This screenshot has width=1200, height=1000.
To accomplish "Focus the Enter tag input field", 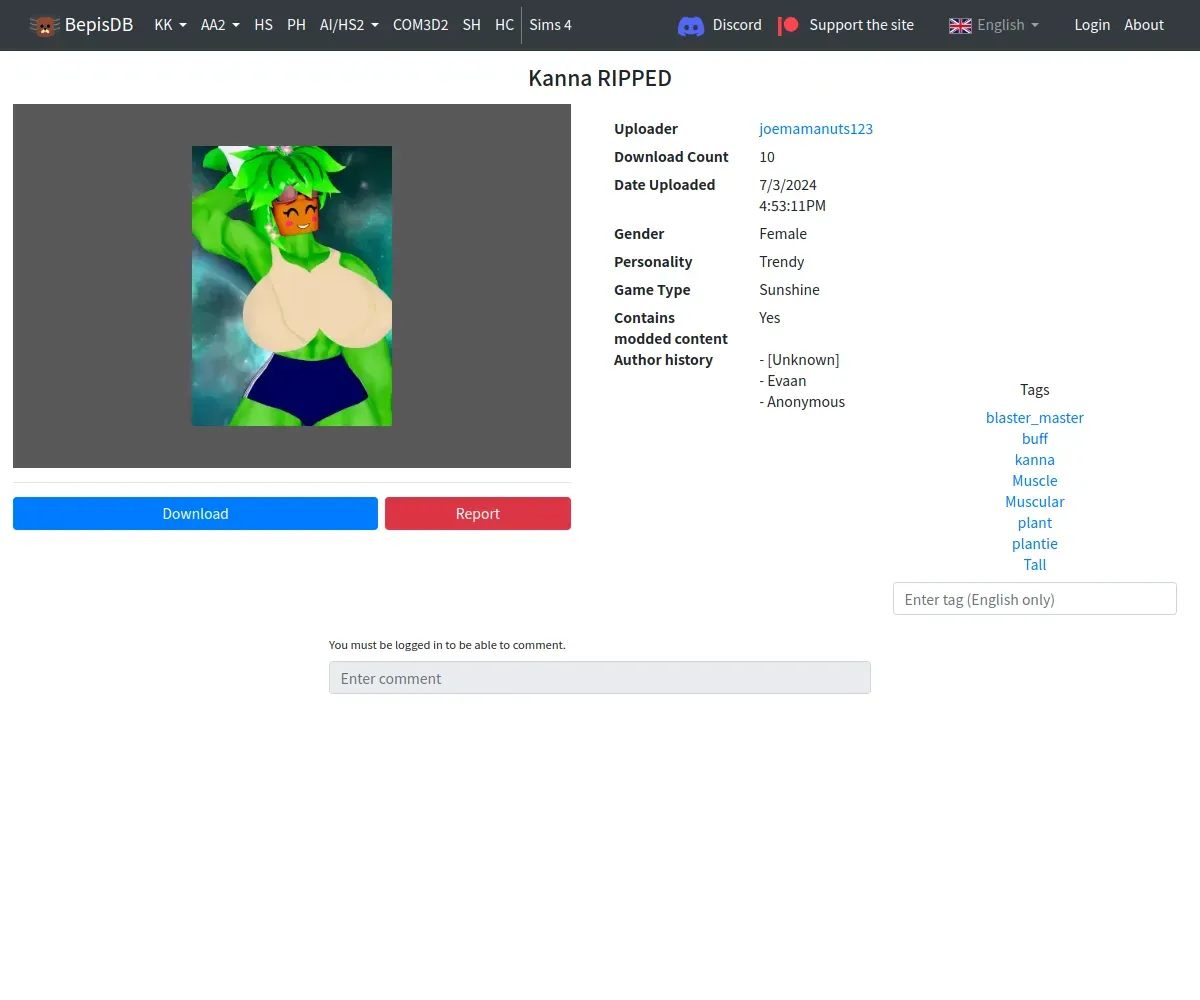I will coord(1035,599).
